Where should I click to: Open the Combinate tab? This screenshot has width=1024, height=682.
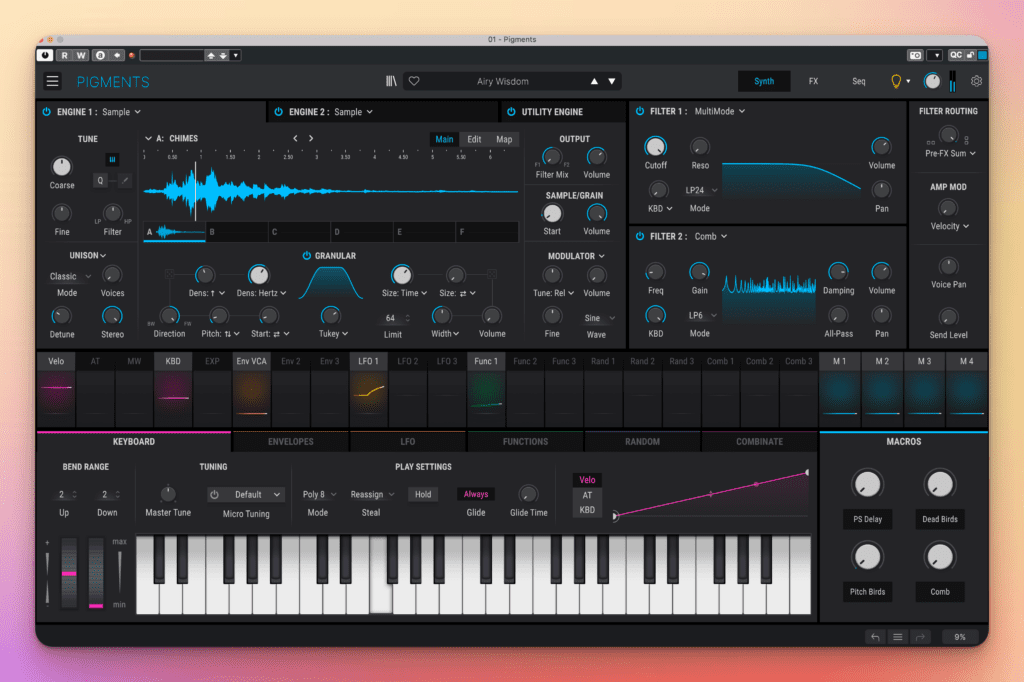pyautogui.click(x=760, y=442)
